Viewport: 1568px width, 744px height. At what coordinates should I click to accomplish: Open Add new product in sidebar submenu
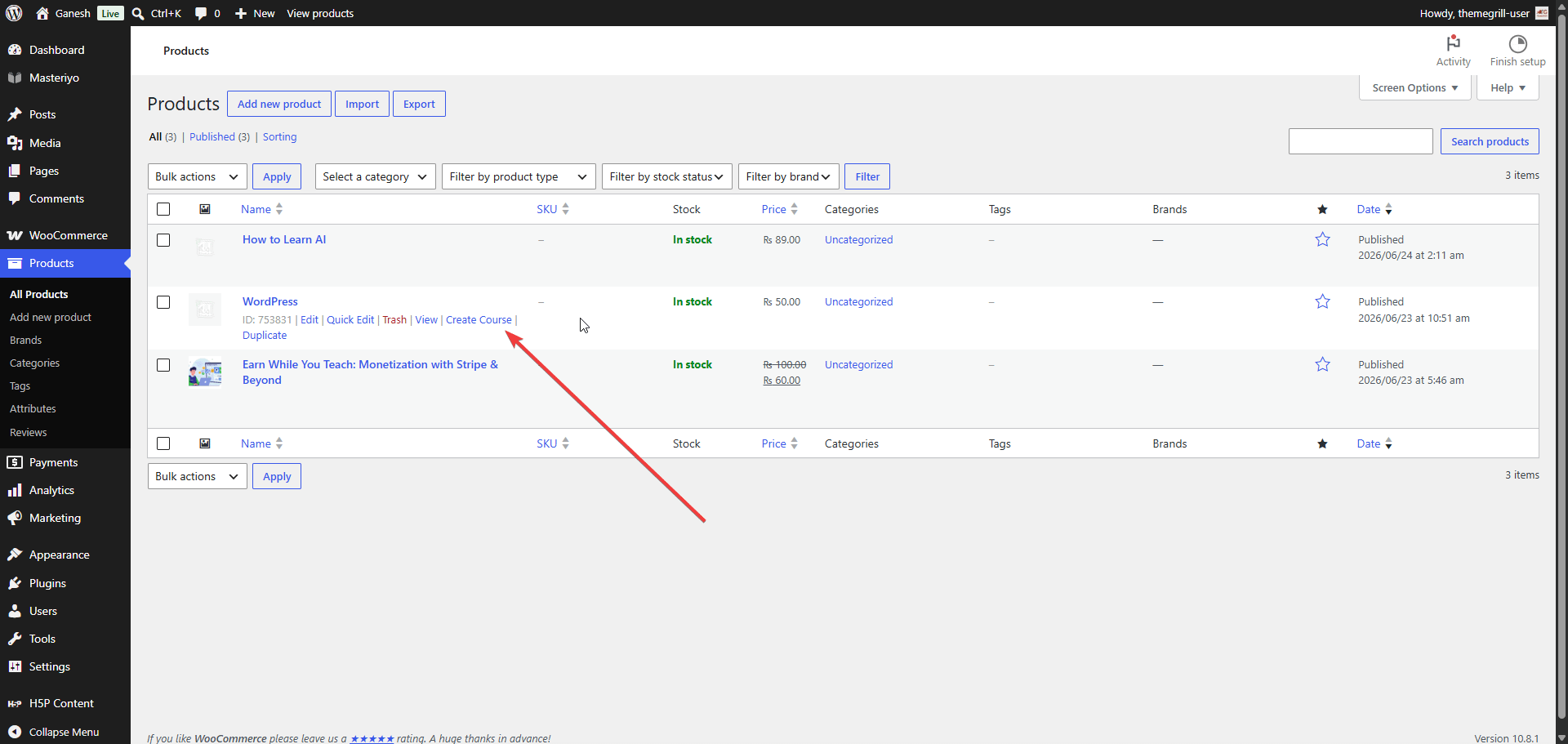pos(51,317)
